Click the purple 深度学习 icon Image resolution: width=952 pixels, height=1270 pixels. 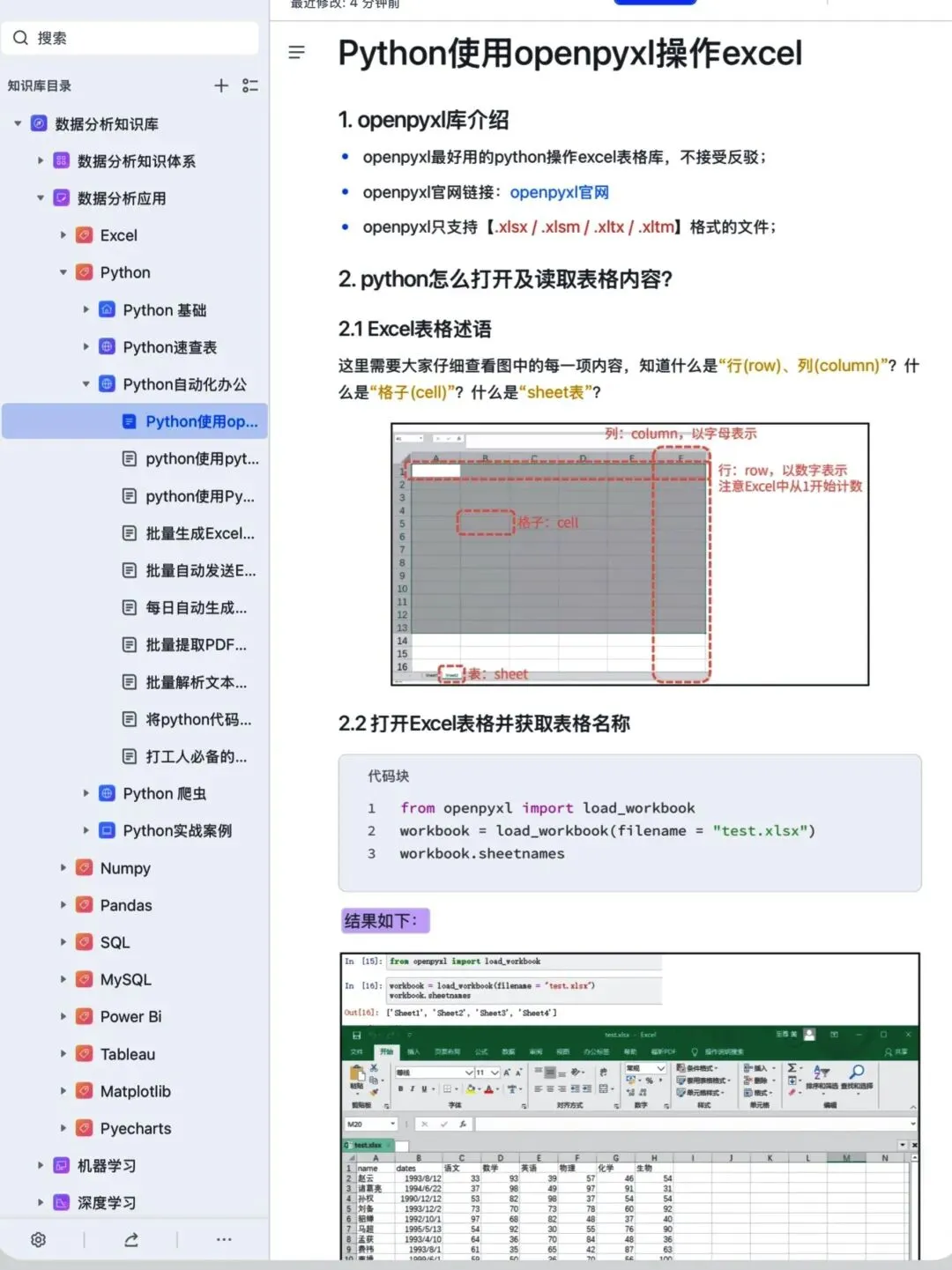tap(61, 1202)
